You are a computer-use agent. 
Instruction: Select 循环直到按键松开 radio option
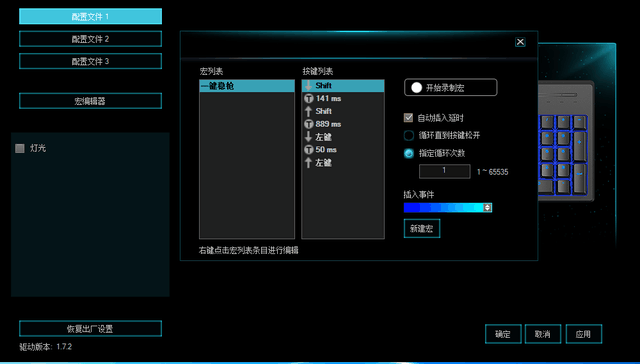(x=409, y=135)
